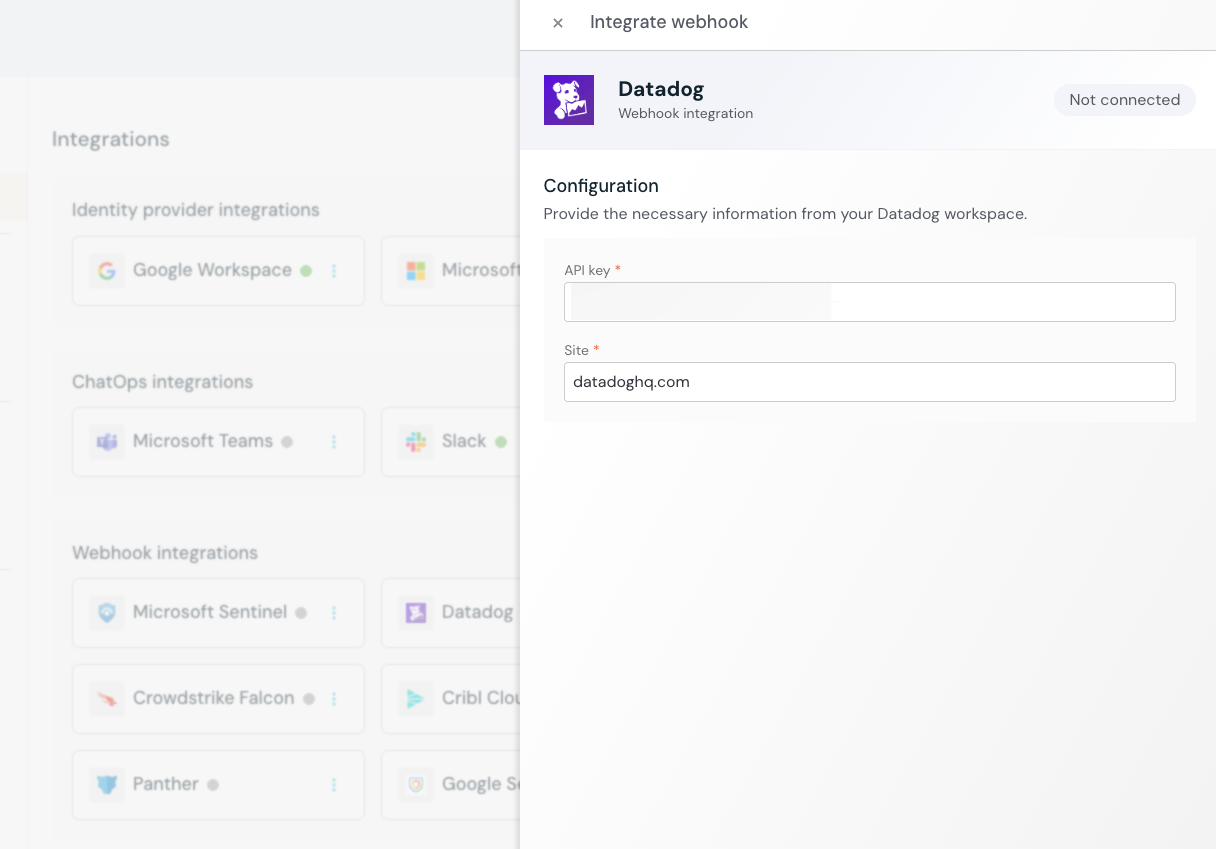
Task: Click the Webhook integration subtitle under Datadog
Action: [686, 114]
